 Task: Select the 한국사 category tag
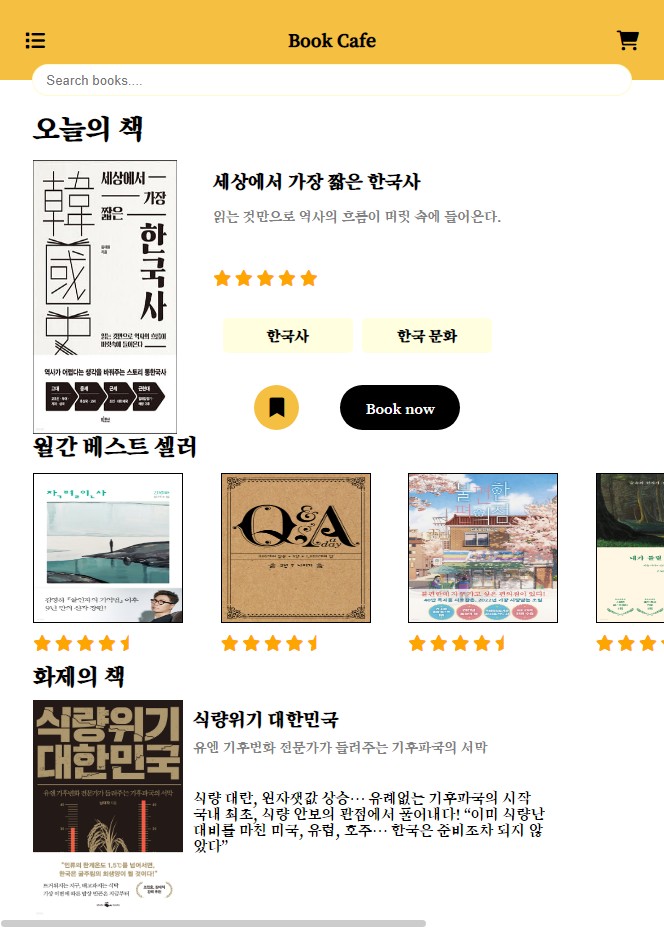288,336
